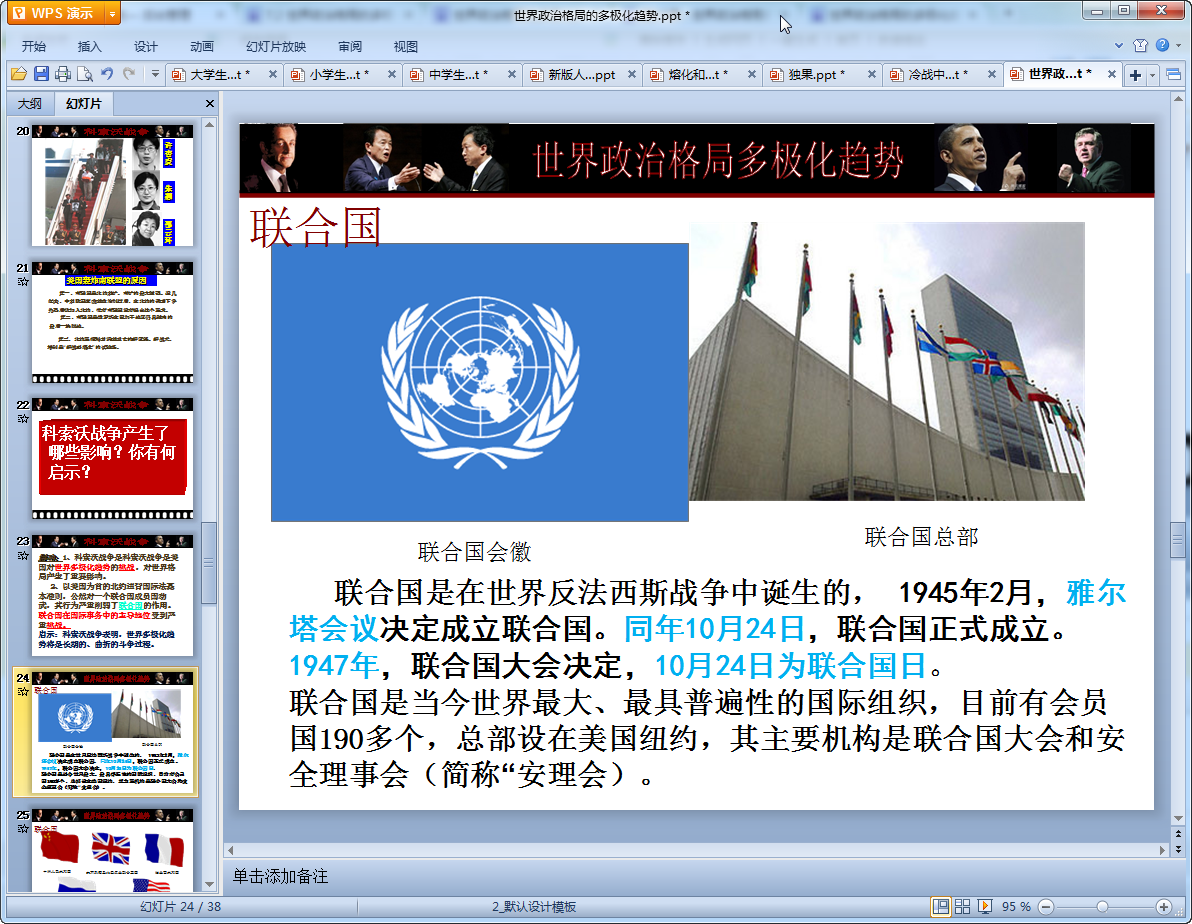Open the 插入 menu tab
This screenshot has width=1192, height=924.
pyautogui.click(x=90, y=46)
